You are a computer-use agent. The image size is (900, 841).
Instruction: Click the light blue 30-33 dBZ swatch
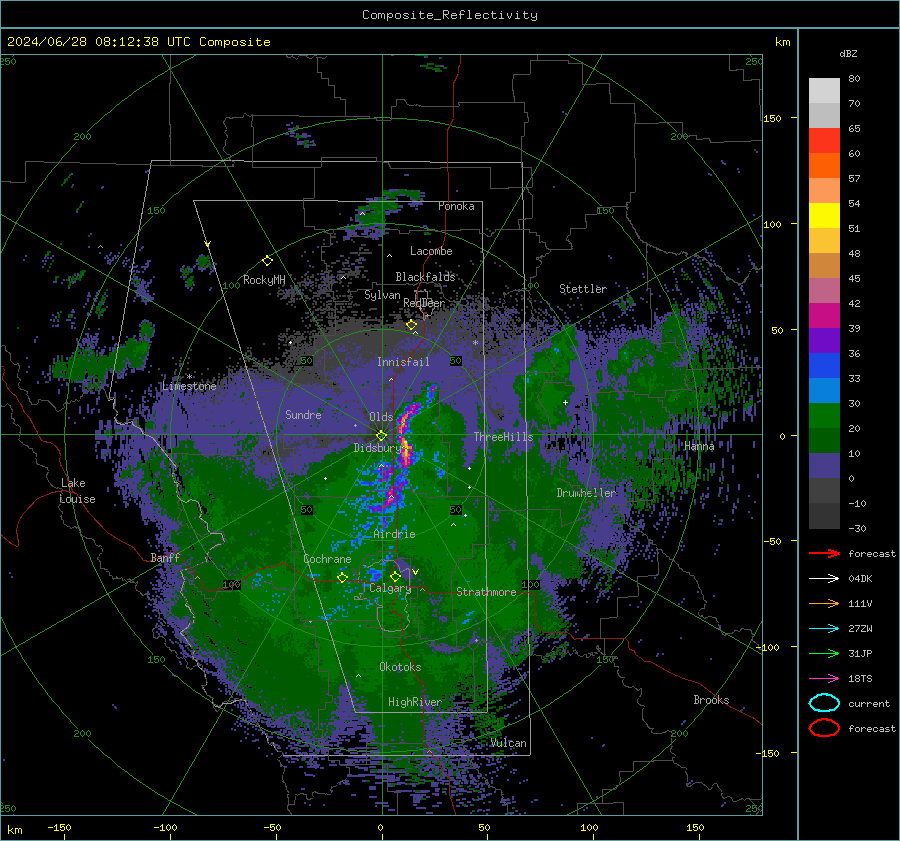click(x=824, y=390)
